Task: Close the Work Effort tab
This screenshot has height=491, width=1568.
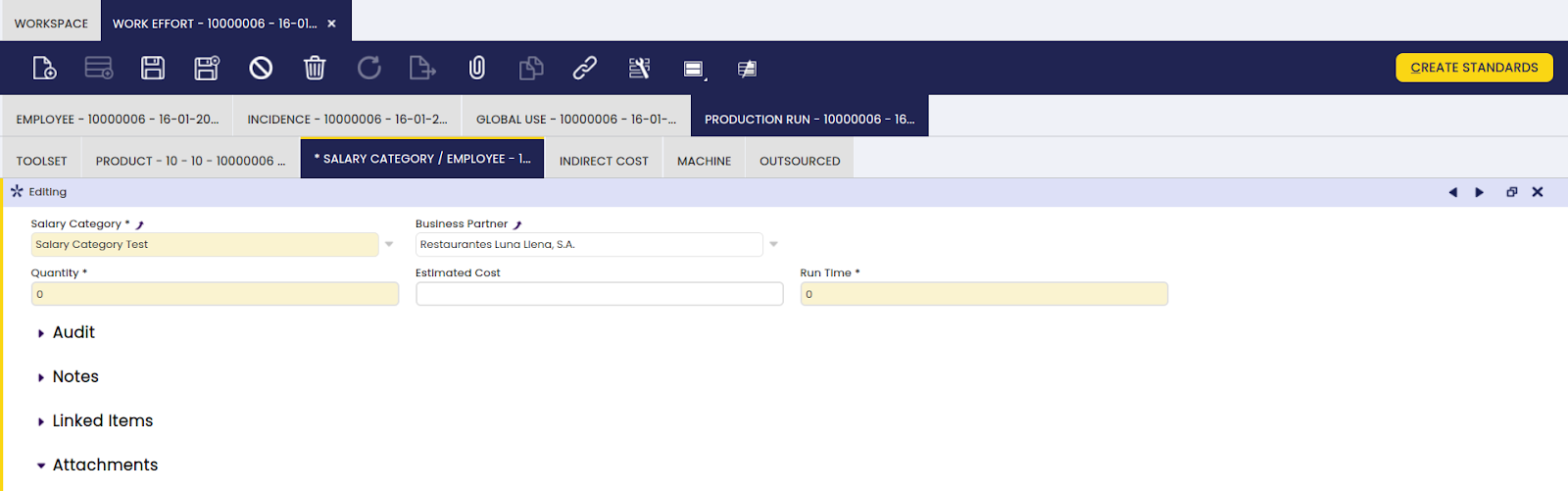Action: tap(332, 24)
